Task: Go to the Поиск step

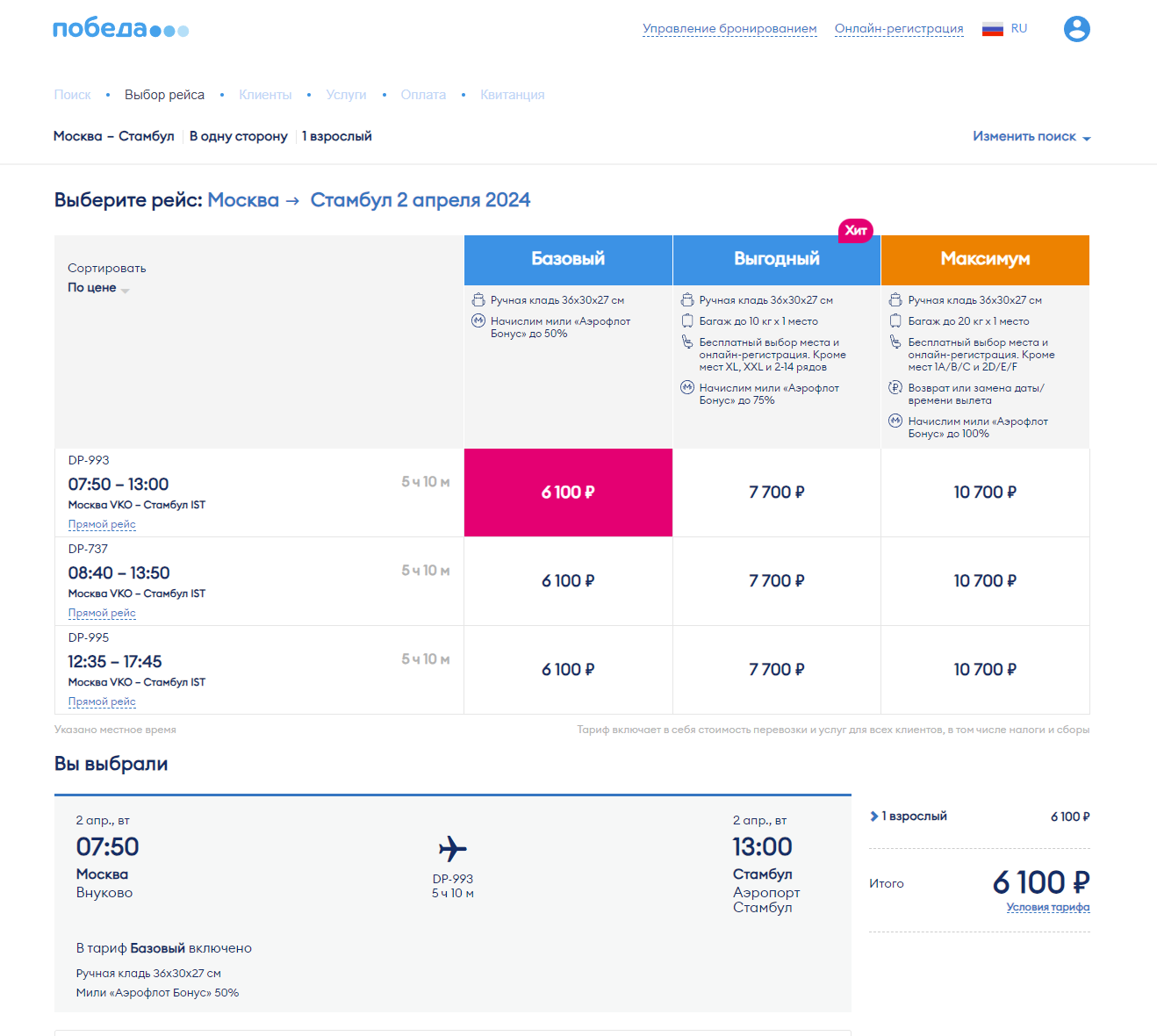Action: pyautogui.click(x=72, y=95)
